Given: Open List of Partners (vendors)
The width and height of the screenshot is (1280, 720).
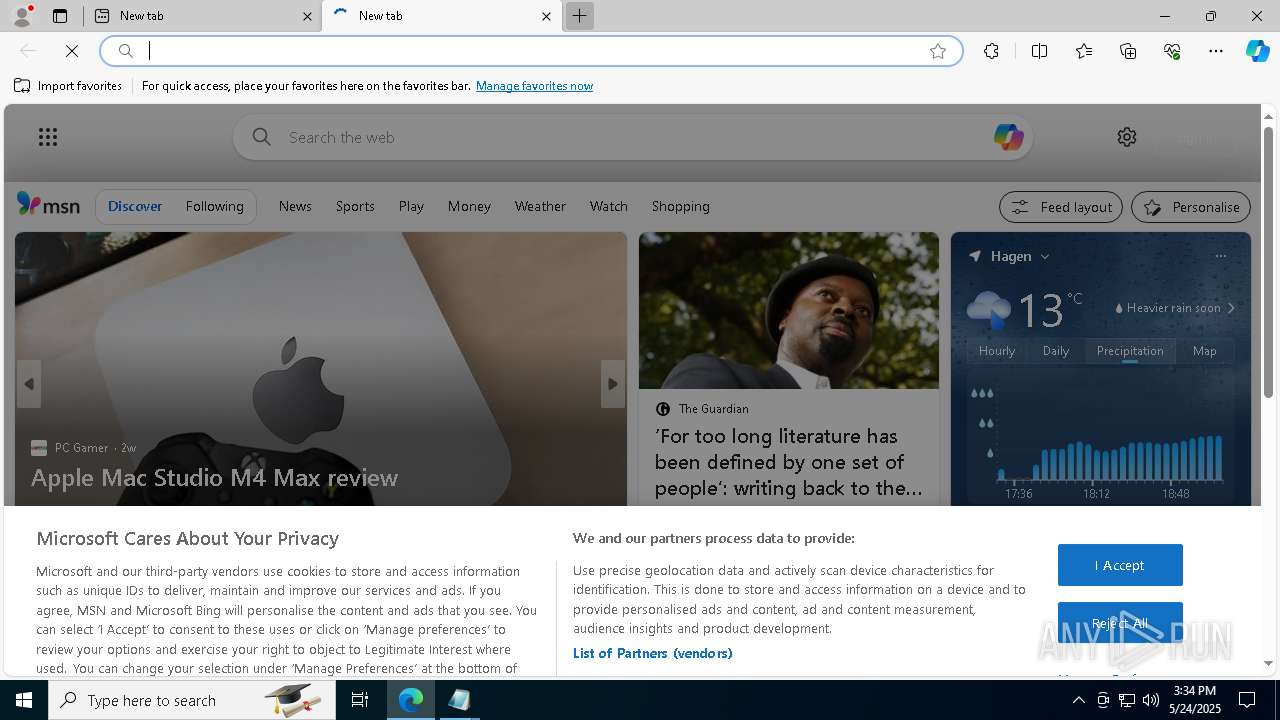Looking at the screenshot, I should (652, 653).
